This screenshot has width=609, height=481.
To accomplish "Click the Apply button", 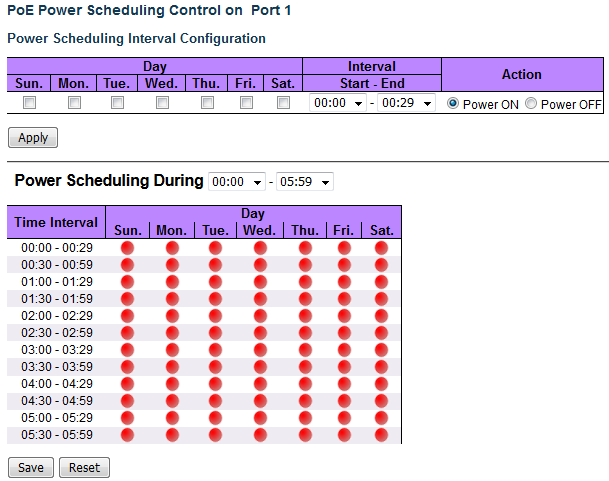I will 33,138.
